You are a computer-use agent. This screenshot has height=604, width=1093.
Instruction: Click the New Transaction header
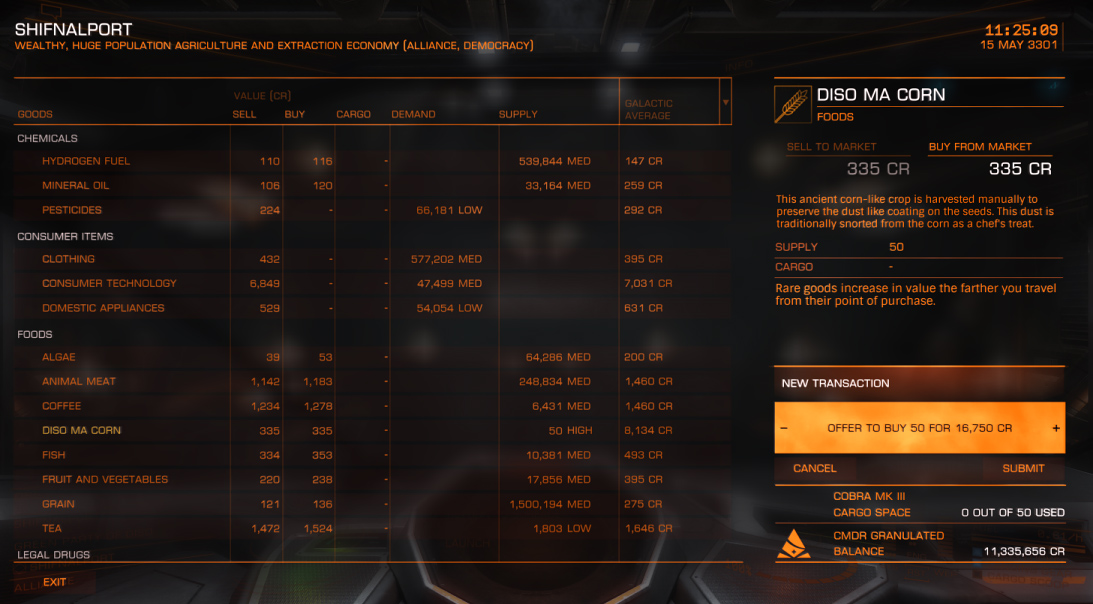click(835, 383)
